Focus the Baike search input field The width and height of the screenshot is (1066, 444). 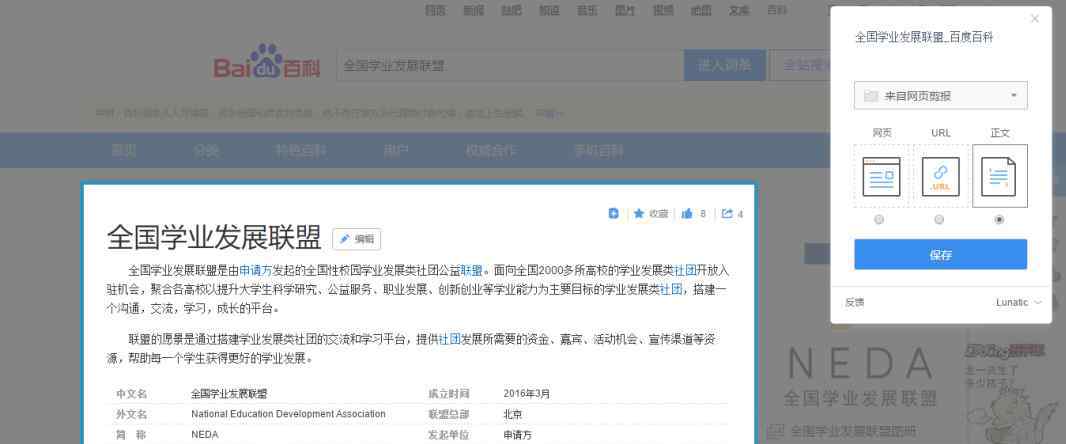coord(510,65)
